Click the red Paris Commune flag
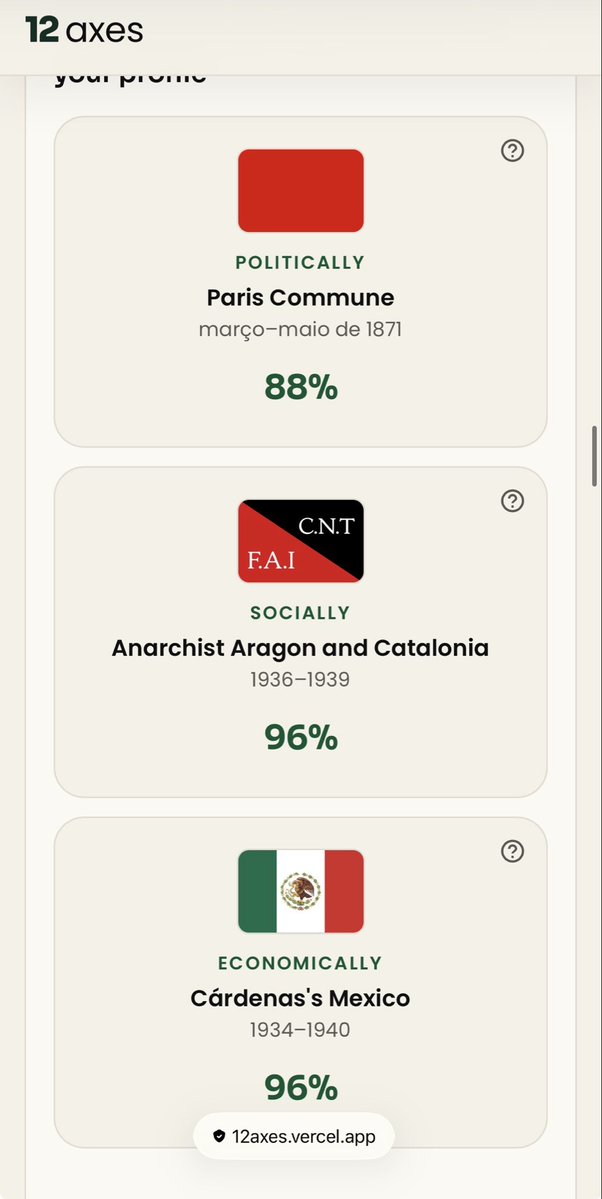 pyautogui.click(x=301, y=190)
